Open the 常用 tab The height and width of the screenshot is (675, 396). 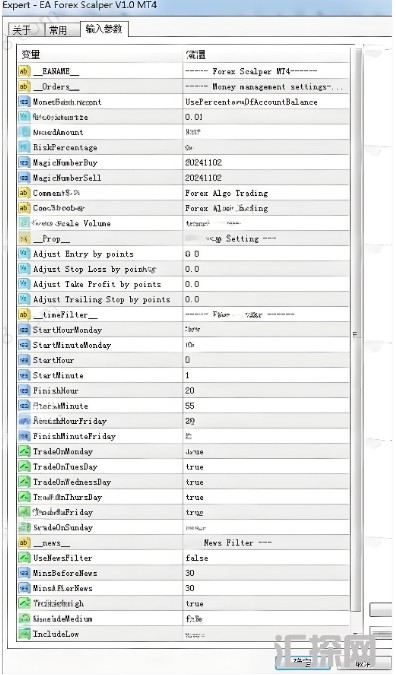[x=58, y=30]
